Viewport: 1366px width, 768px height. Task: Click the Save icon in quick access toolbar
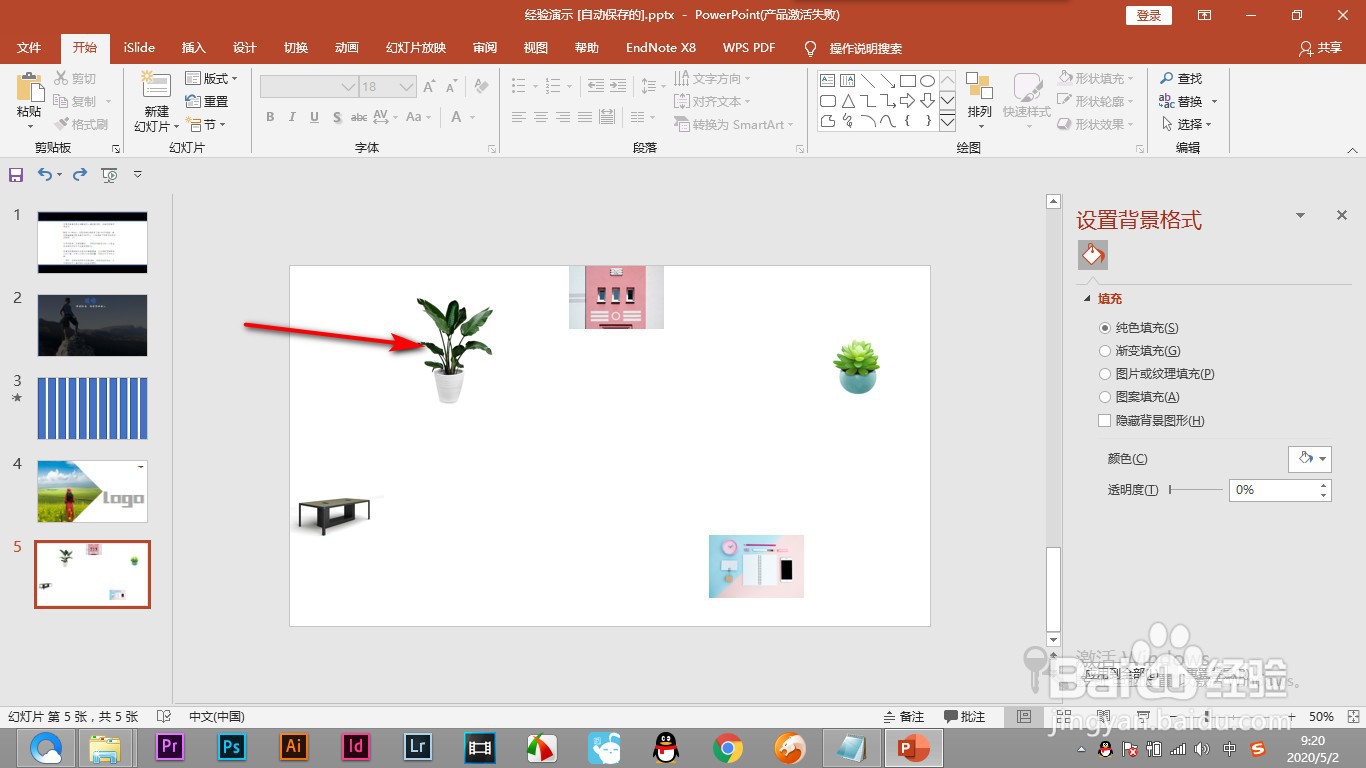pos(16,175)
